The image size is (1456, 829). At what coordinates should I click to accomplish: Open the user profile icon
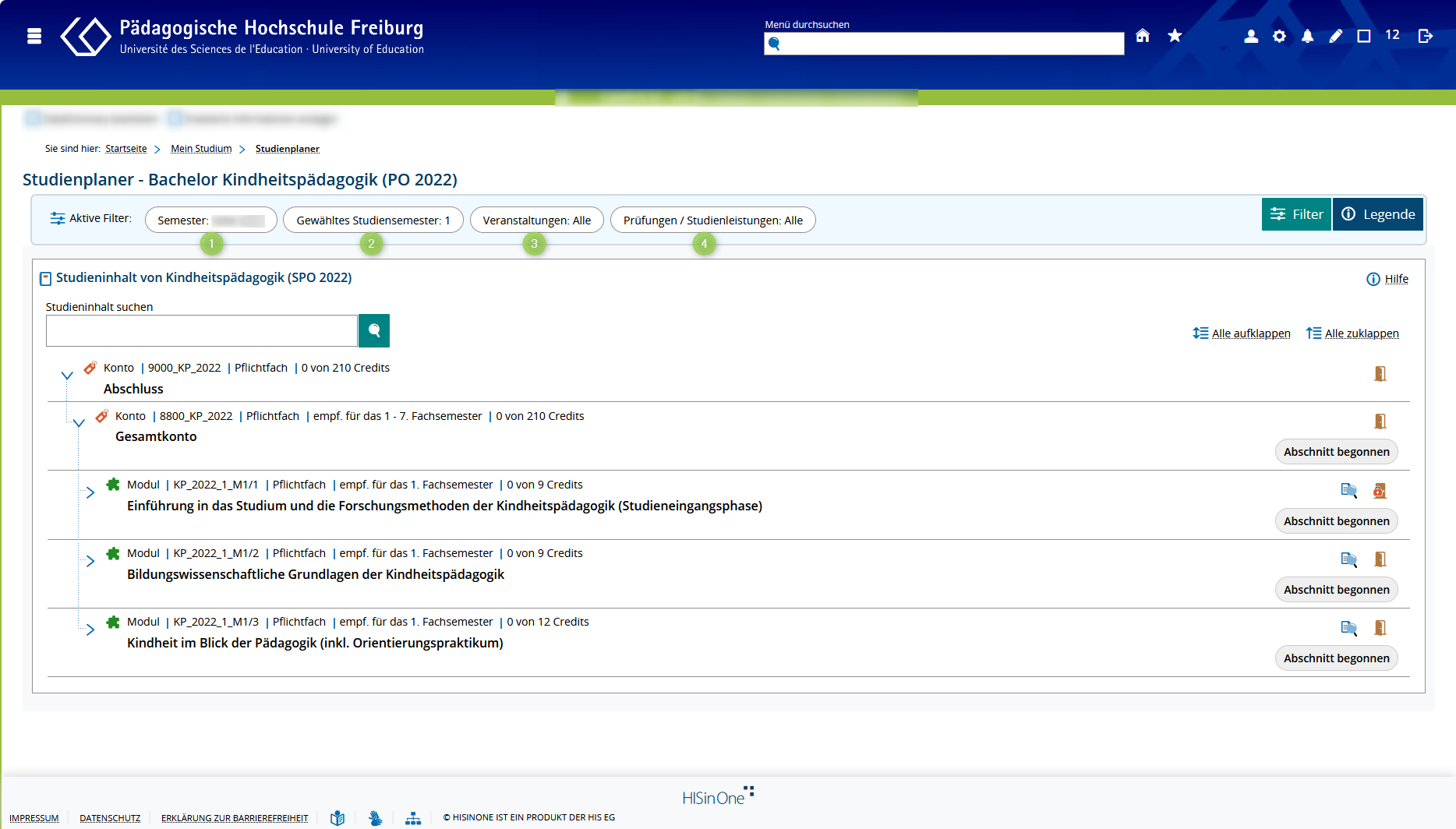coord(1251,36)
